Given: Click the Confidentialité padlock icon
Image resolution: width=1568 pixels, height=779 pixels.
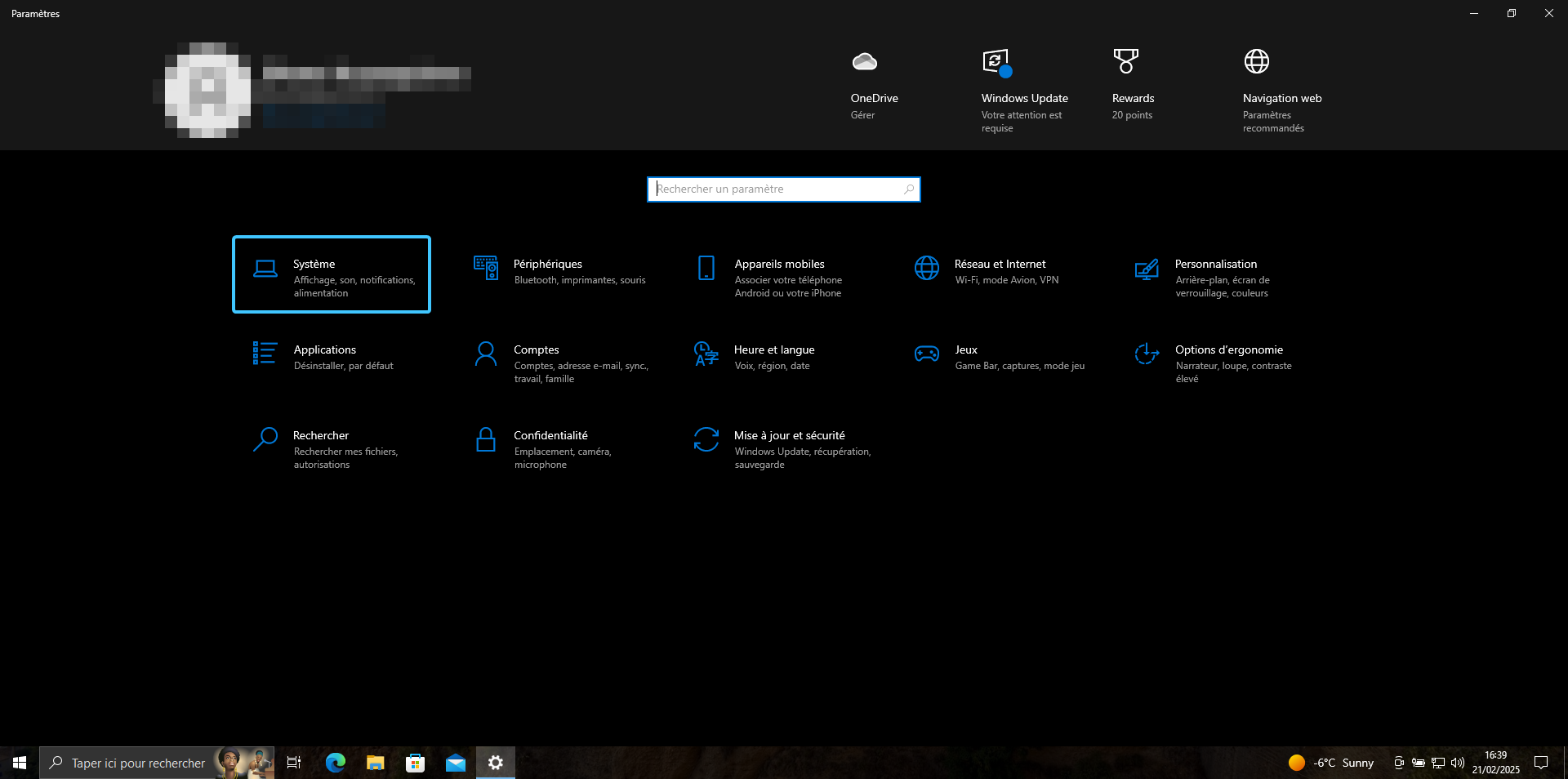Looking at the screenshot, I should click(x=486, y=439).
